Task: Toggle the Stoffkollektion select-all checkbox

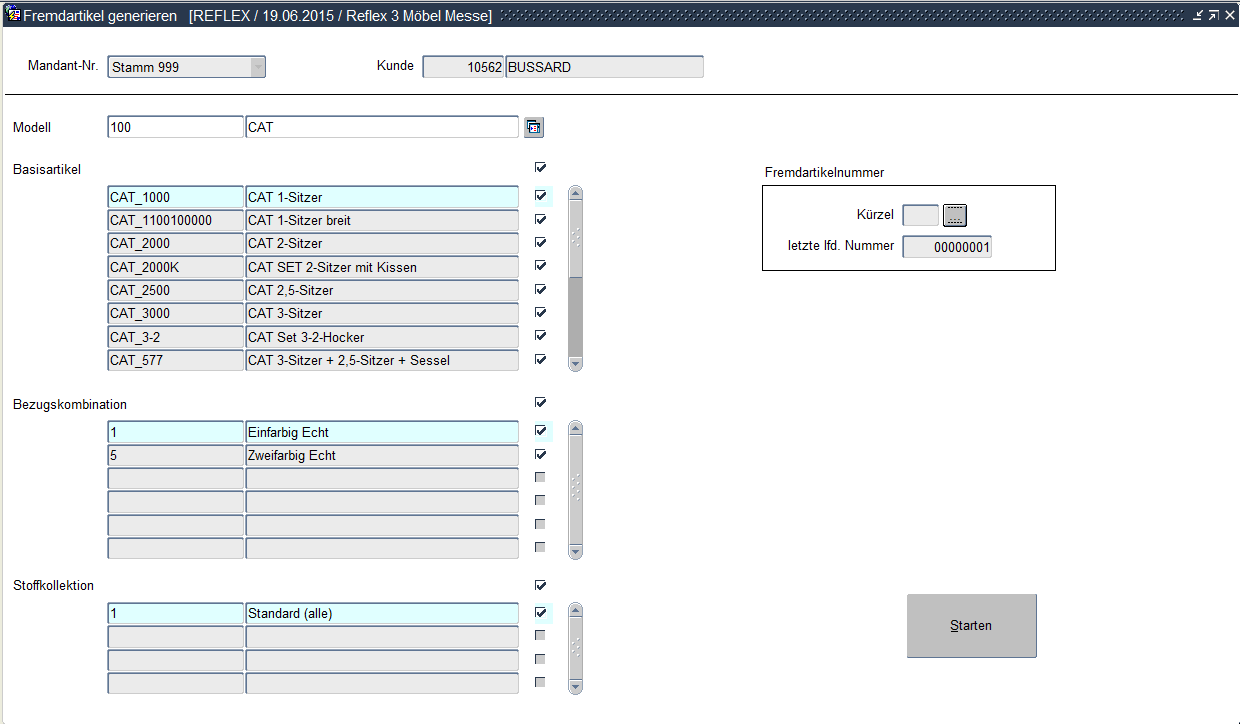Action: (x=541, y=585)
